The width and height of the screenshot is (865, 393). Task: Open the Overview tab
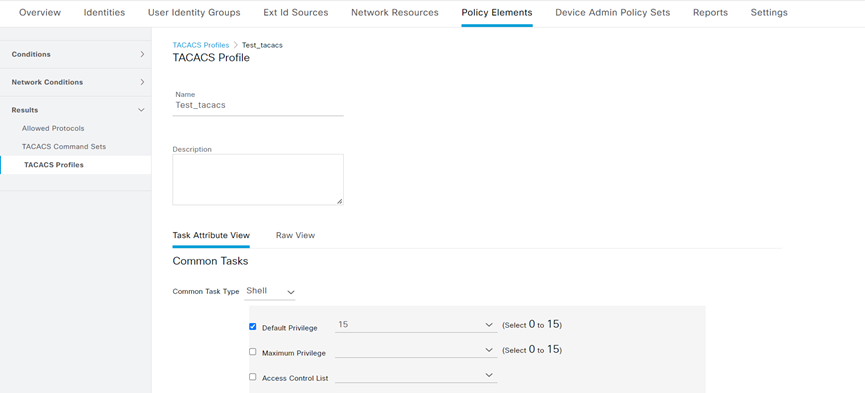40,12
